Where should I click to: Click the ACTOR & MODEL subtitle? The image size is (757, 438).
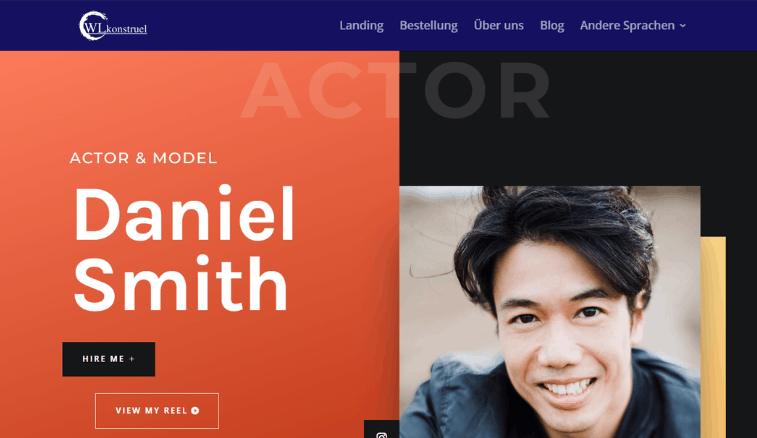click(143, 158)
